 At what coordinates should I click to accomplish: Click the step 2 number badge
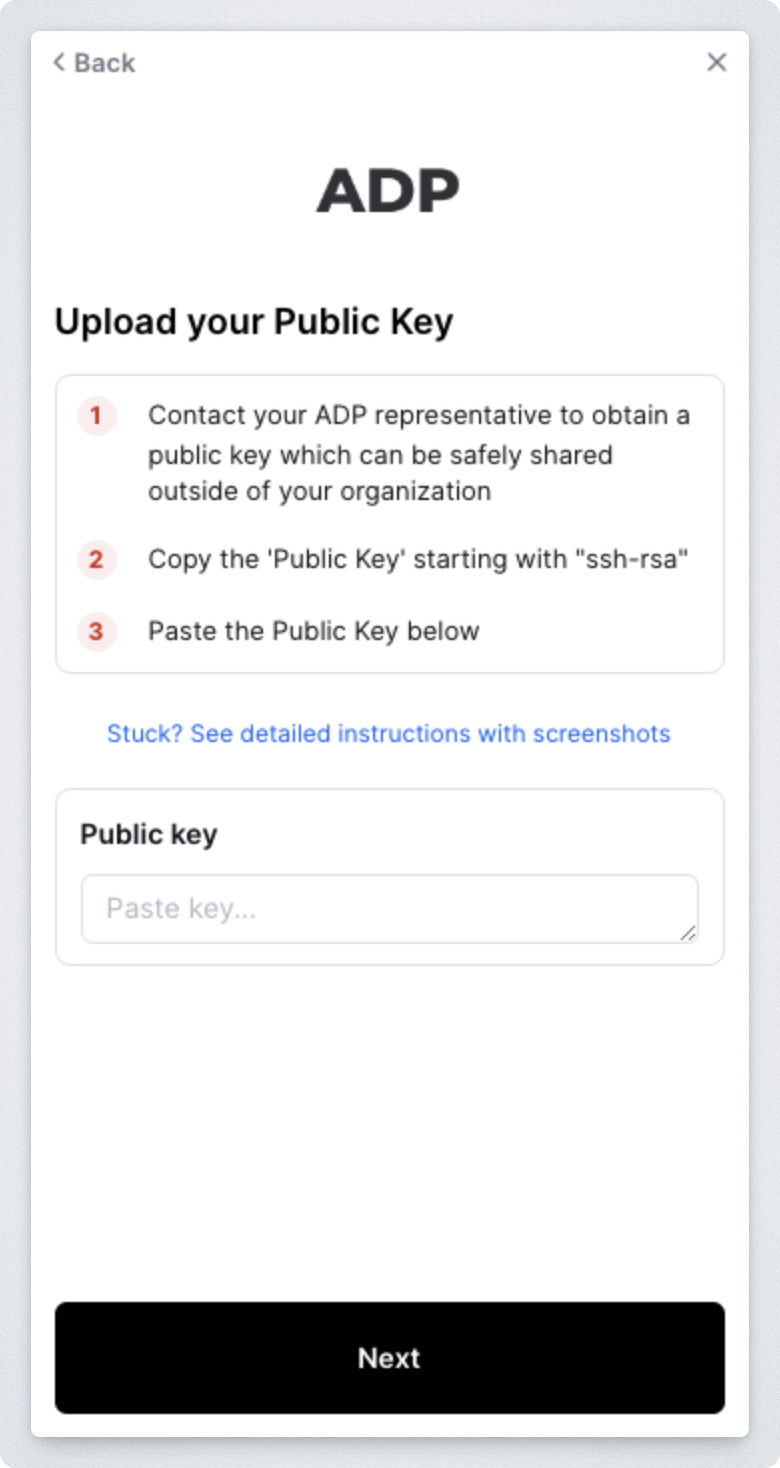pyautogui.click(x=96, y=559)
